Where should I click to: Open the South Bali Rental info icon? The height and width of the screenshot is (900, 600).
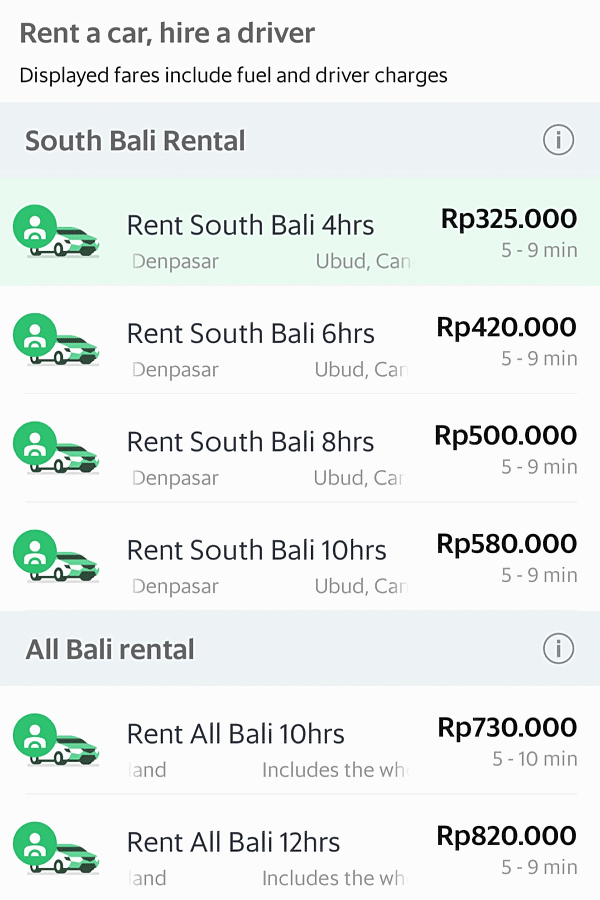(x=559, y=140)
